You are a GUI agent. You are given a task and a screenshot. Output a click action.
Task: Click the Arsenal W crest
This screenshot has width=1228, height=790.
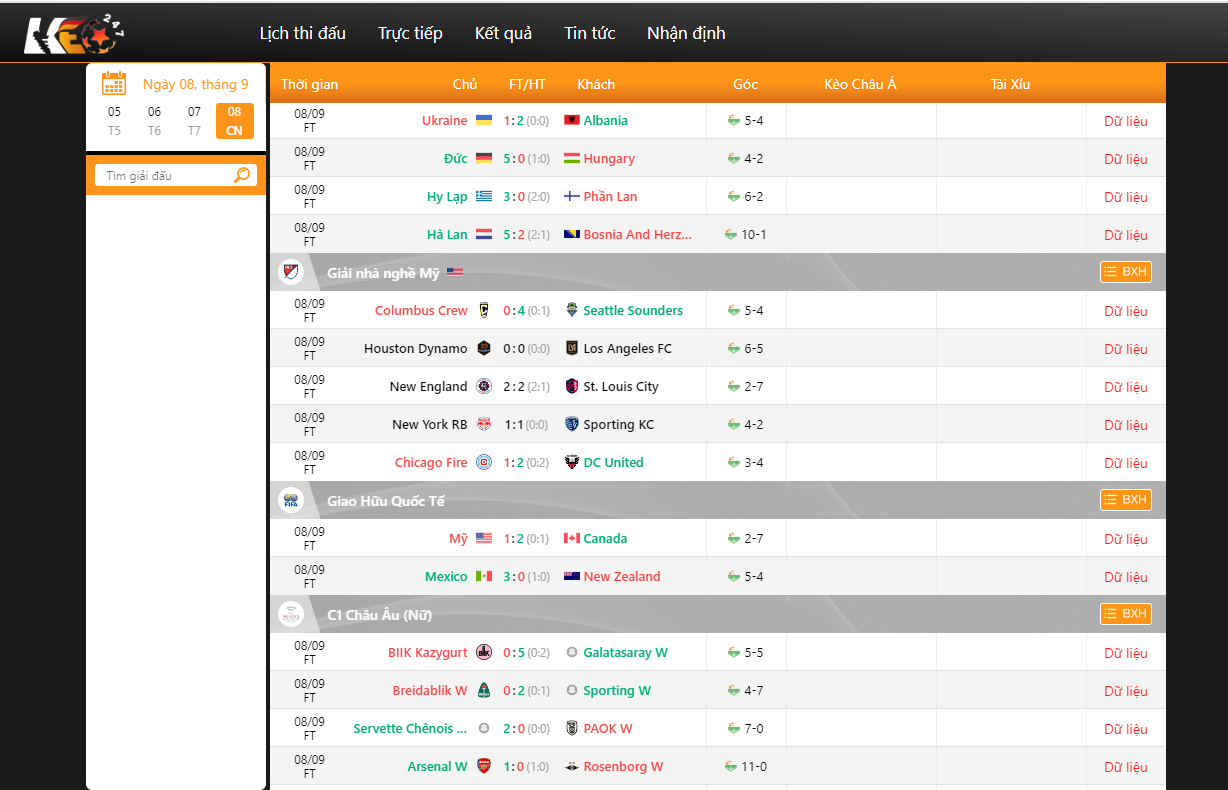tap(484, 766)
